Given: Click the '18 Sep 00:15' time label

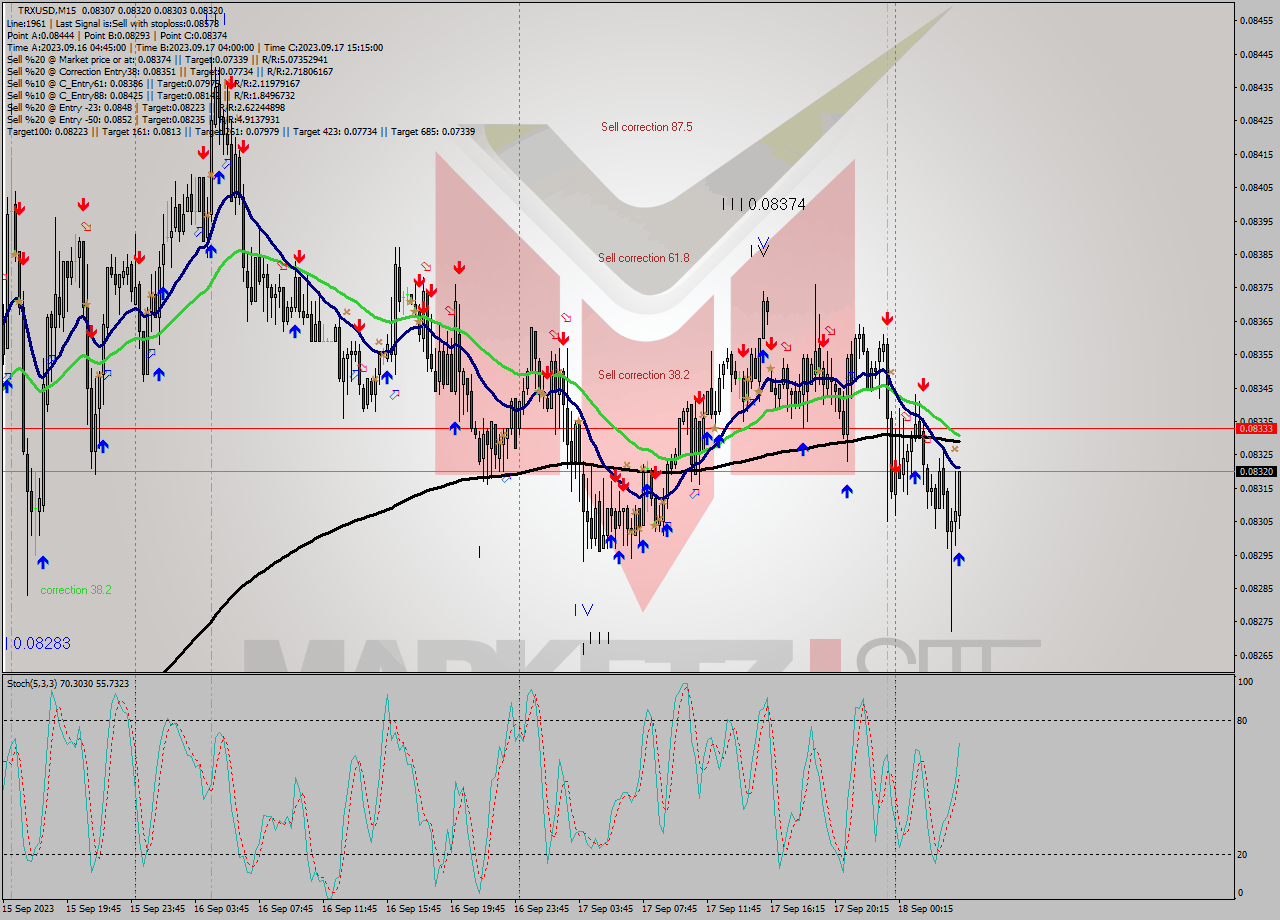Looking at the screenshot, I should point(925,908).
